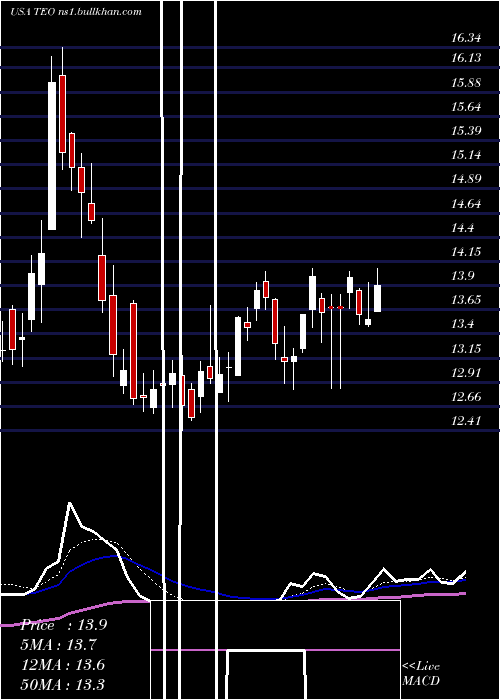Select the 13.65 price axis label
This screenshot has height=700, width=500.
tap(466, 300)
